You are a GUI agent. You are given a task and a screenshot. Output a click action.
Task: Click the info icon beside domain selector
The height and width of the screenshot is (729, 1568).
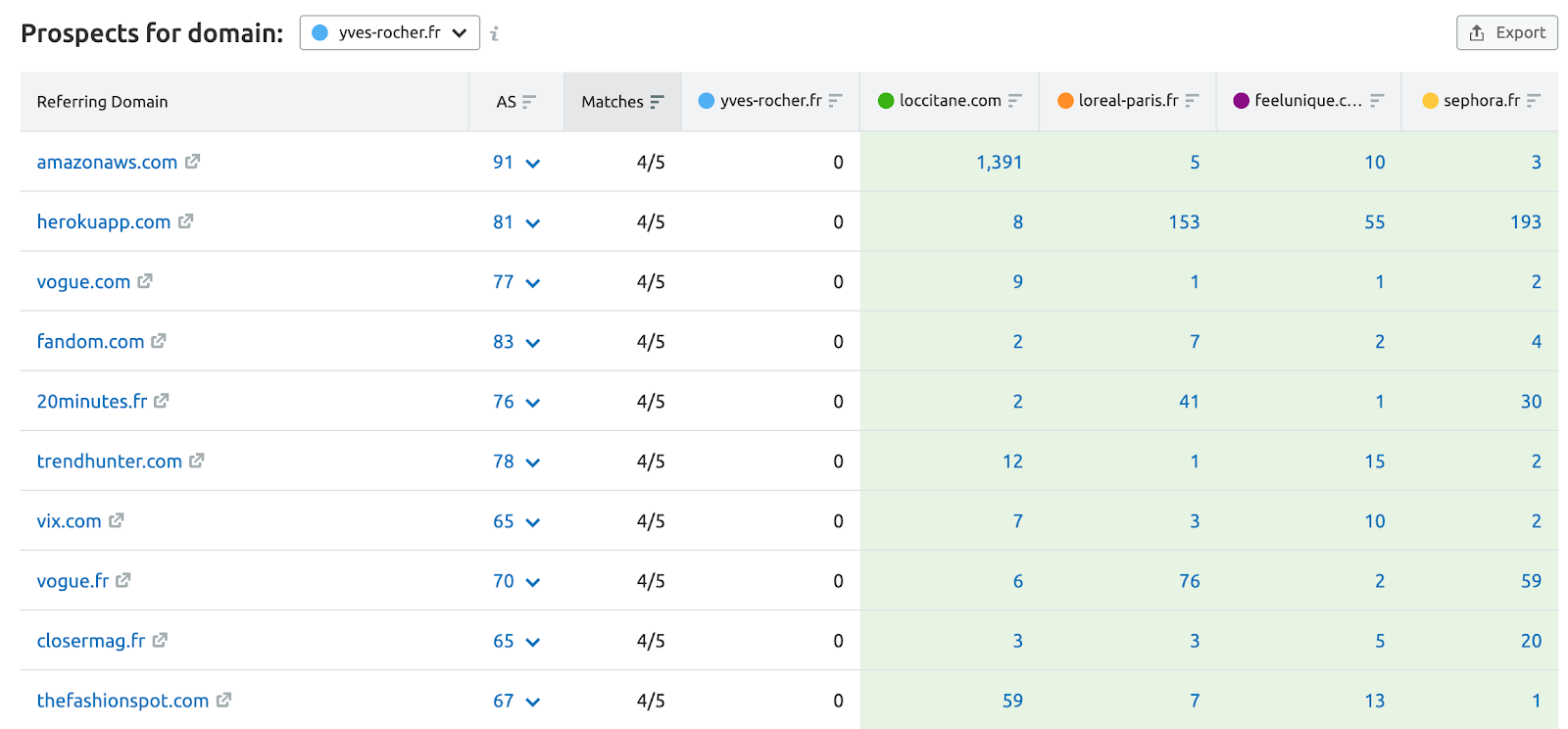coord(494,33)
